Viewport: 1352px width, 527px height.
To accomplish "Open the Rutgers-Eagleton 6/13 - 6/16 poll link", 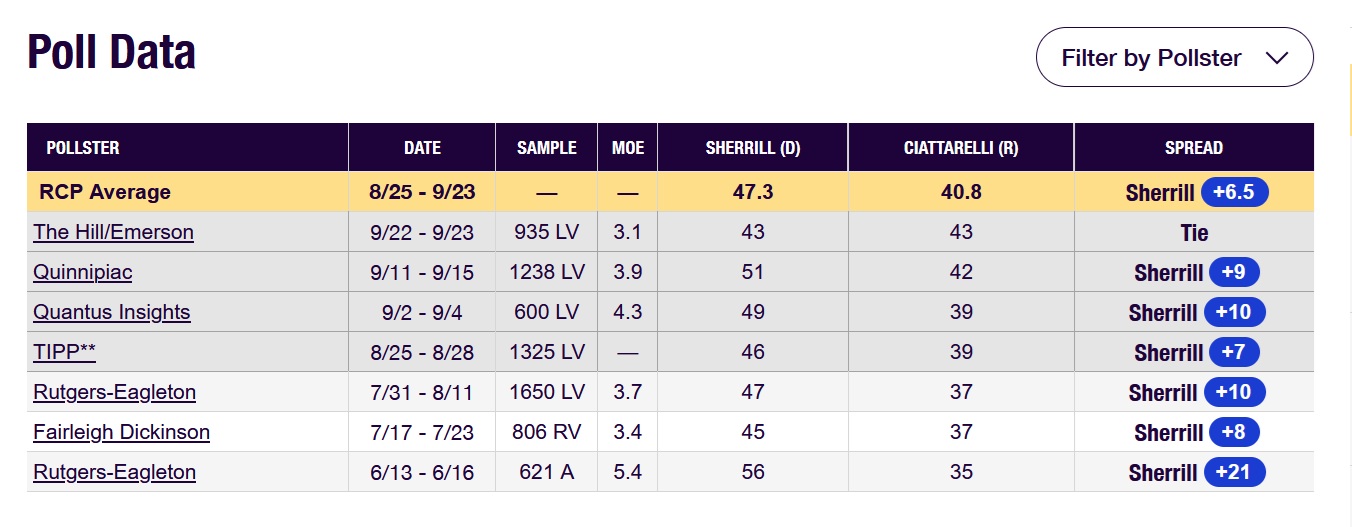I will (114, 472).
